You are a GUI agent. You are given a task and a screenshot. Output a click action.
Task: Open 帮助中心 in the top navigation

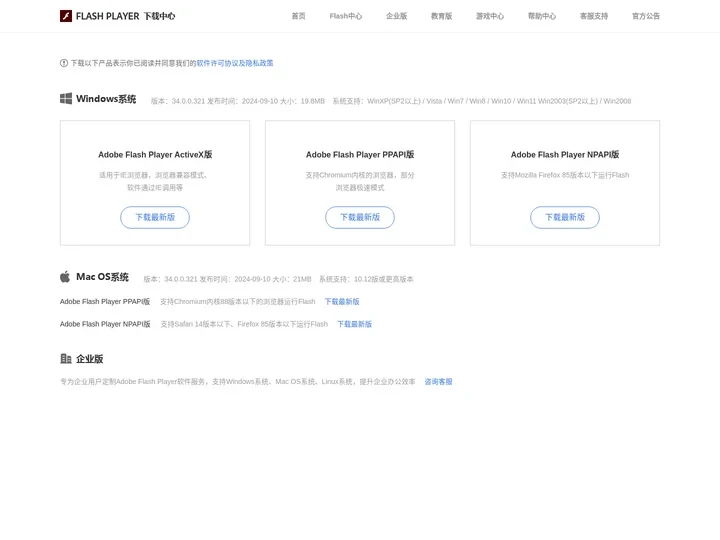[x=542, y=16]
